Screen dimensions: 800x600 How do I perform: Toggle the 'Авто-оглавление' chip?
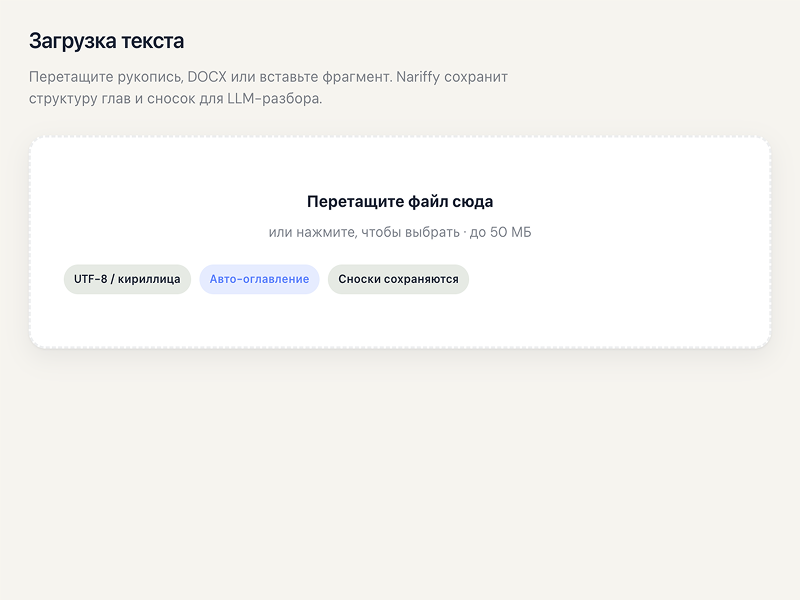pos(259,279)
